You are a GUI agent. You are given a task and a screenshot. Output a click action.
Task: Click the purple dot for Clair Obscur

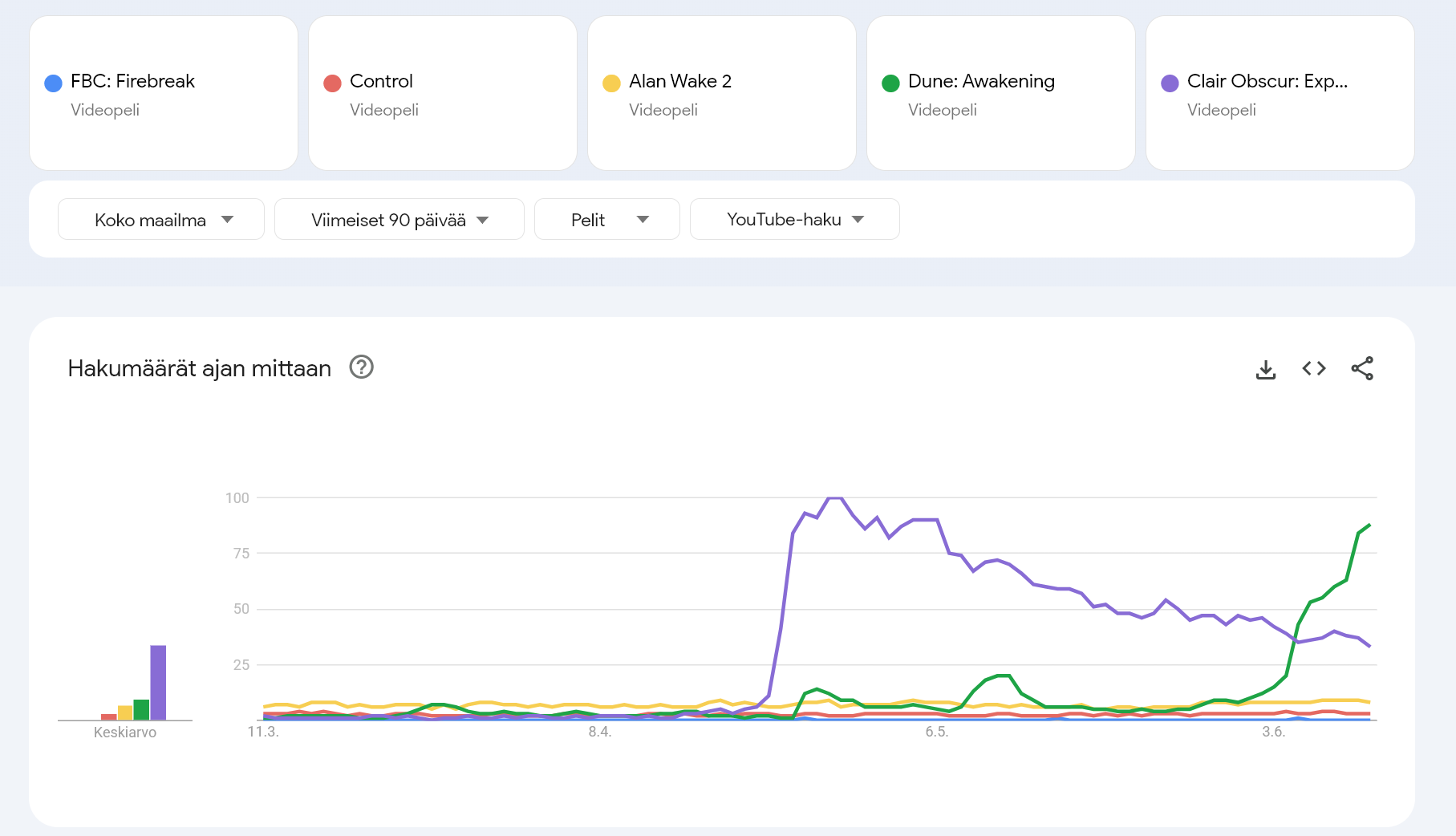click(1170, 83)
